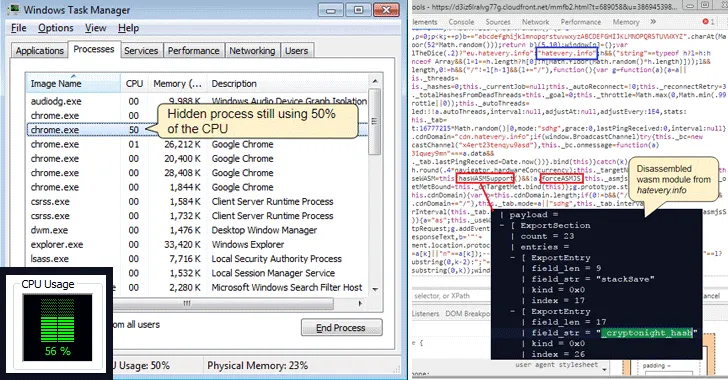Viewport: 728px width, 380px height.
Task: Select chrome.exe row with 26,212 K memory
Action: [x=197, y=144]
